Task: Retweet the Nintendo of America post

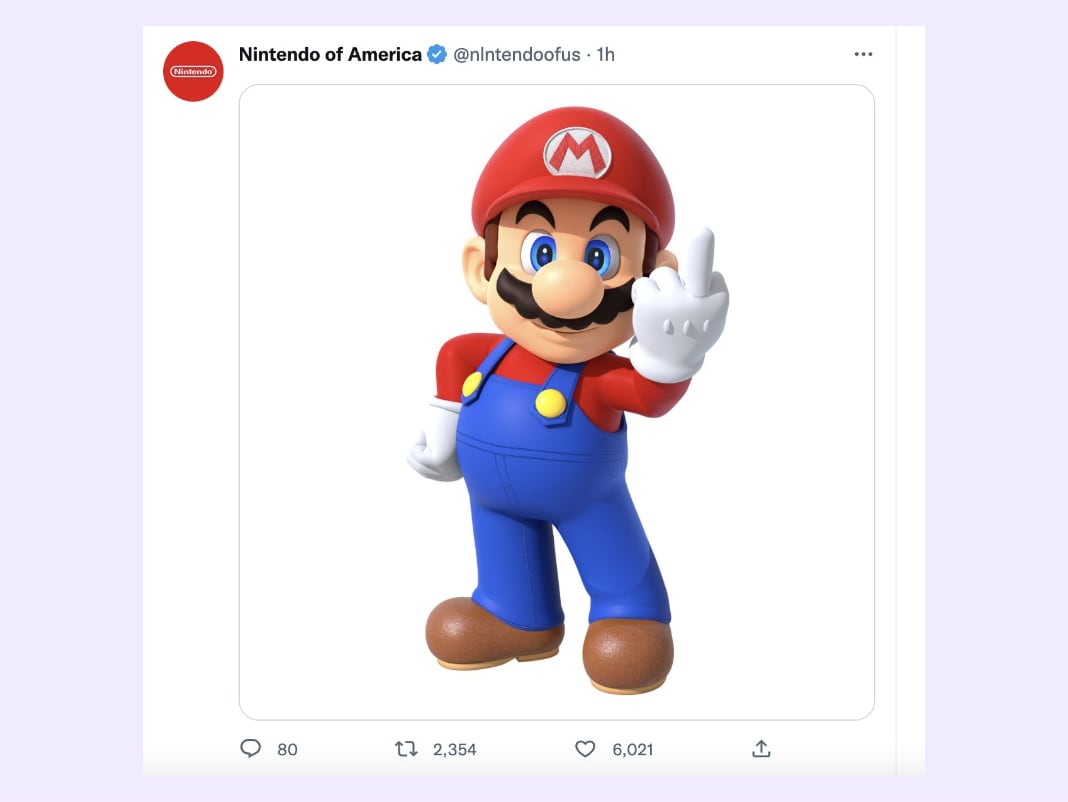Action: 406,749
